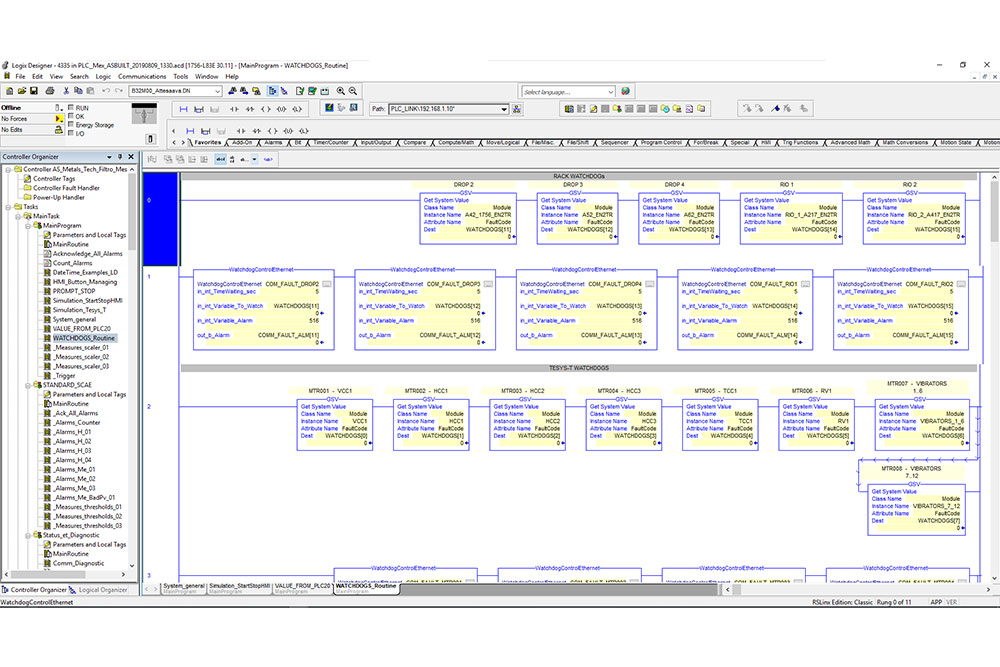Select WATCHDOGS_Routine in the organizer tree
This screenshot has width=1000, height=667.
click(84, 338)
